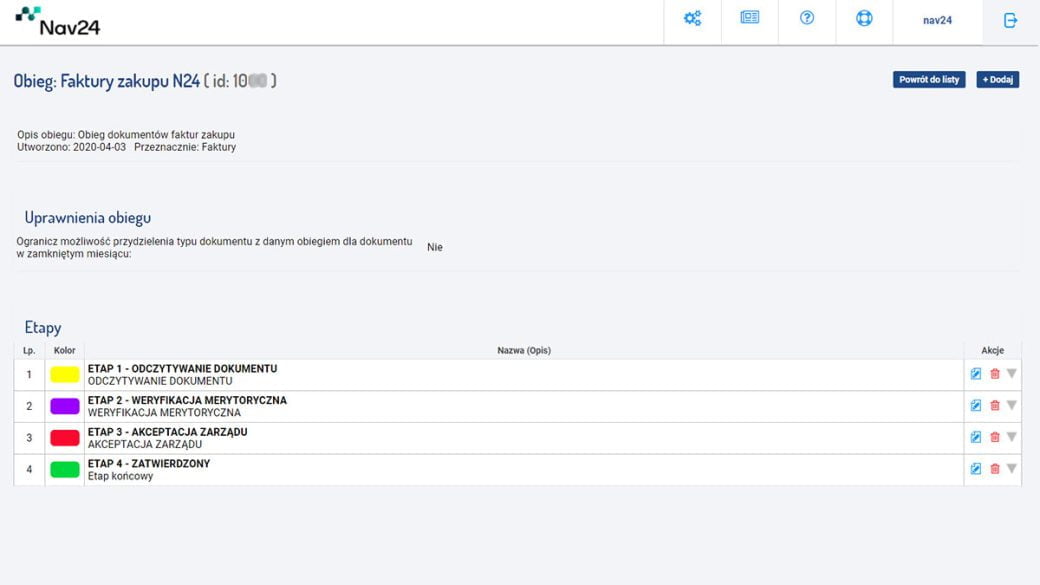This screenshot has height=585, width=1040.
Task: Open the help question mark icon
Action: pos(807,18)
